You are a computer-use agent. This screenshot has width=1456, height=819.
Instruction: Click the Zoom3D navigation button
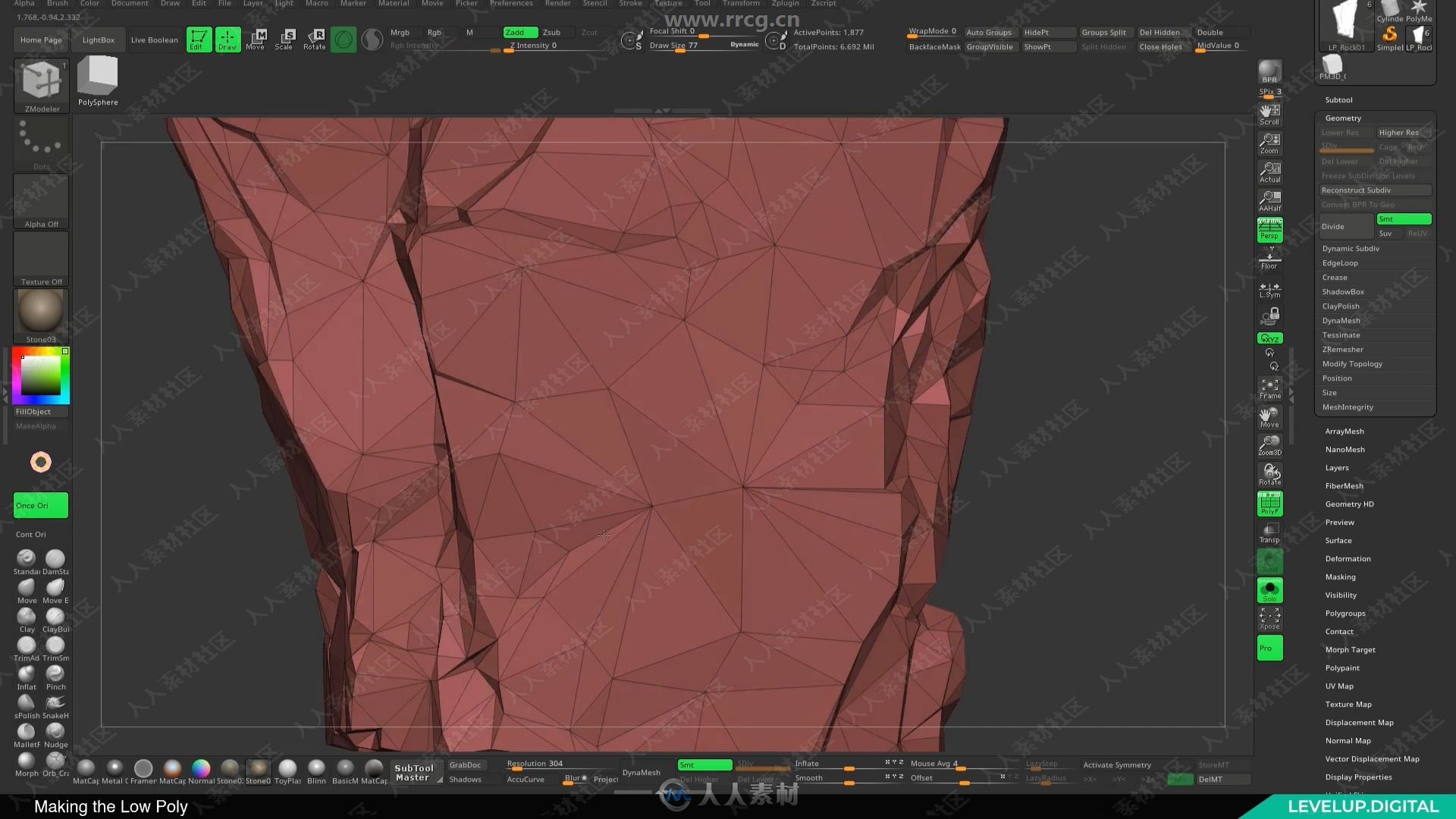tap(1269, 445)
